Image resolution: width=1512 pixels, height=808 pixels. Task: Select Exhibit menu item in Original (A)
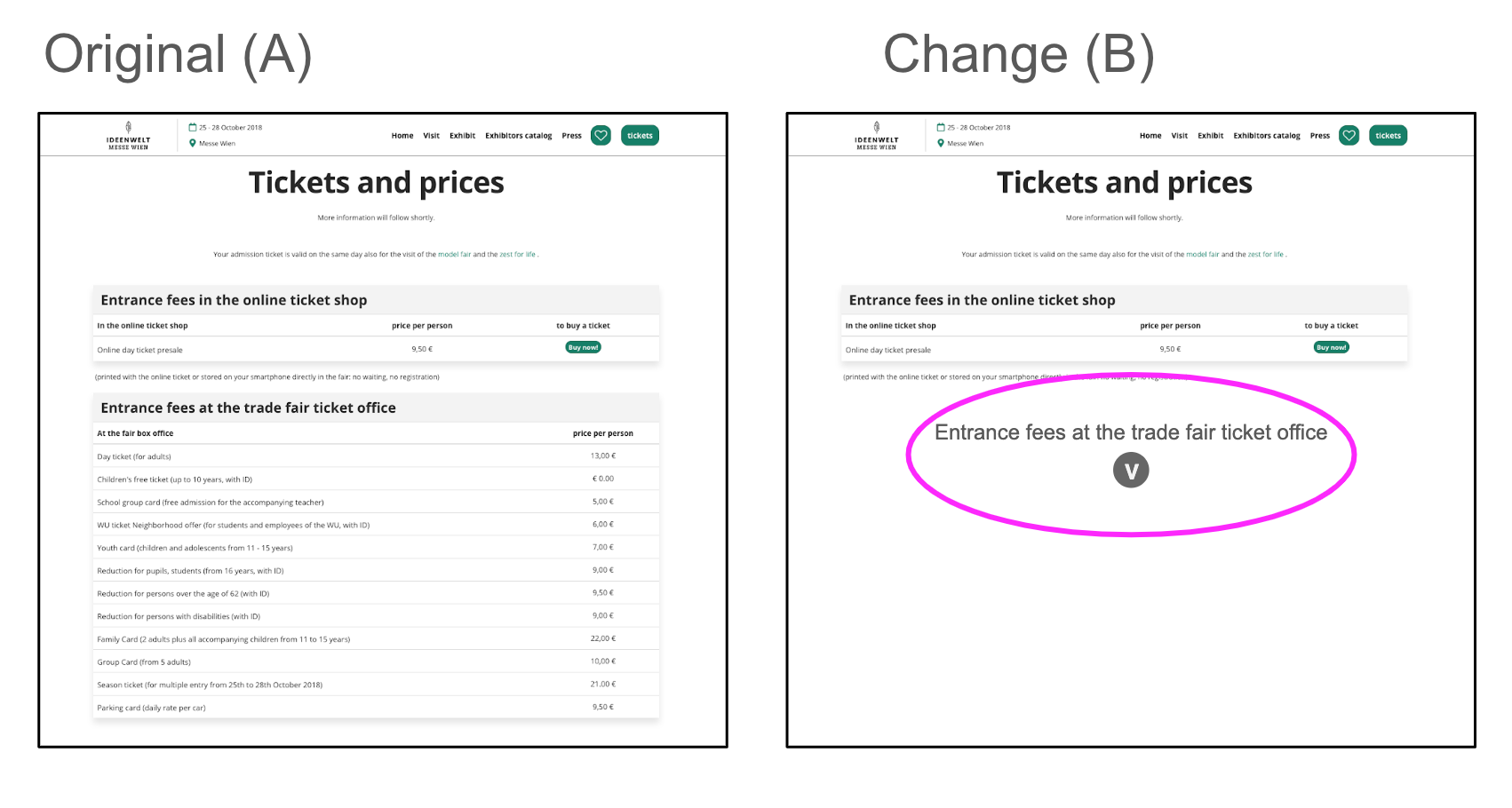[462, 136]
